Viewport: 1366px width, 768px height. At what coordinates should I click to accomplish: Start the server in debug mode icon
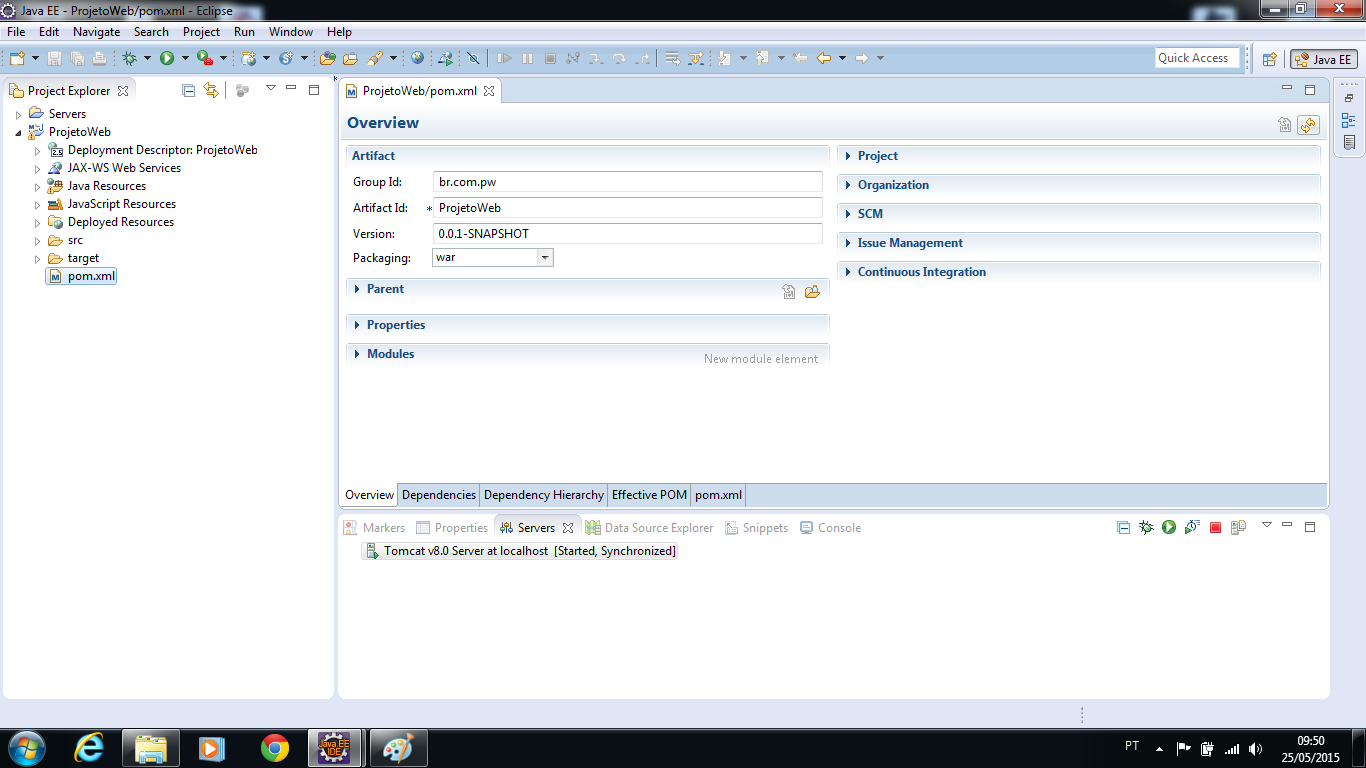click(1146, 527)
